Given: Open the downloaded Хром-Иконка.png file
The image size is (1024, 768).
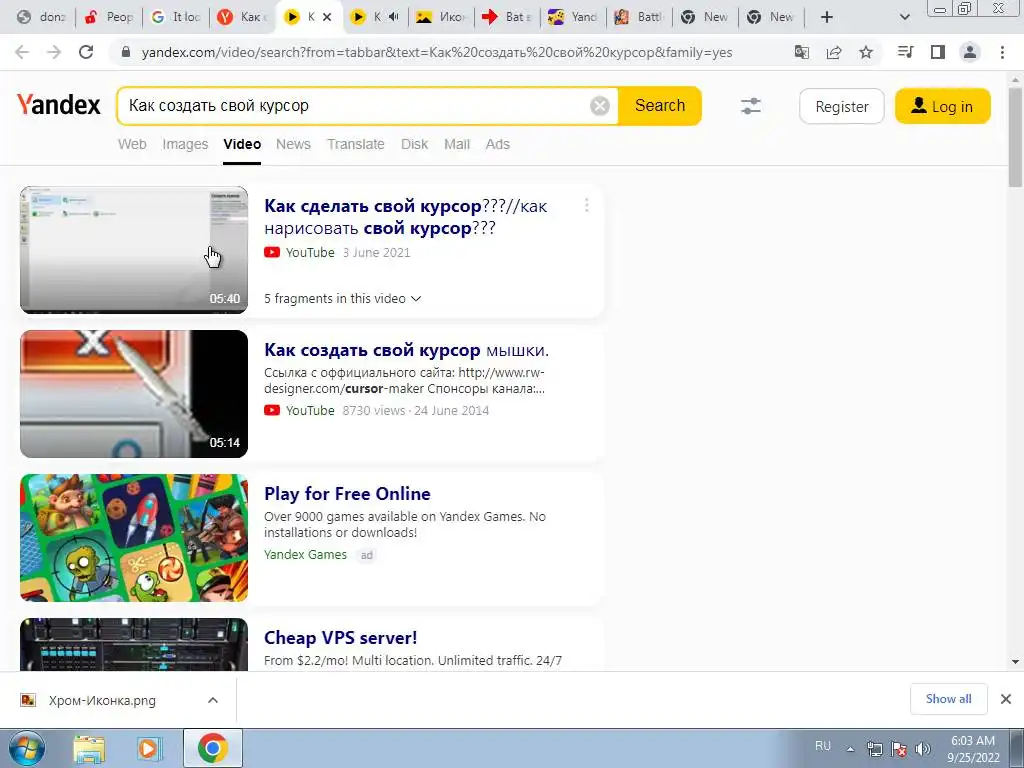Looking at the screenshot, I should pos(102,700).
